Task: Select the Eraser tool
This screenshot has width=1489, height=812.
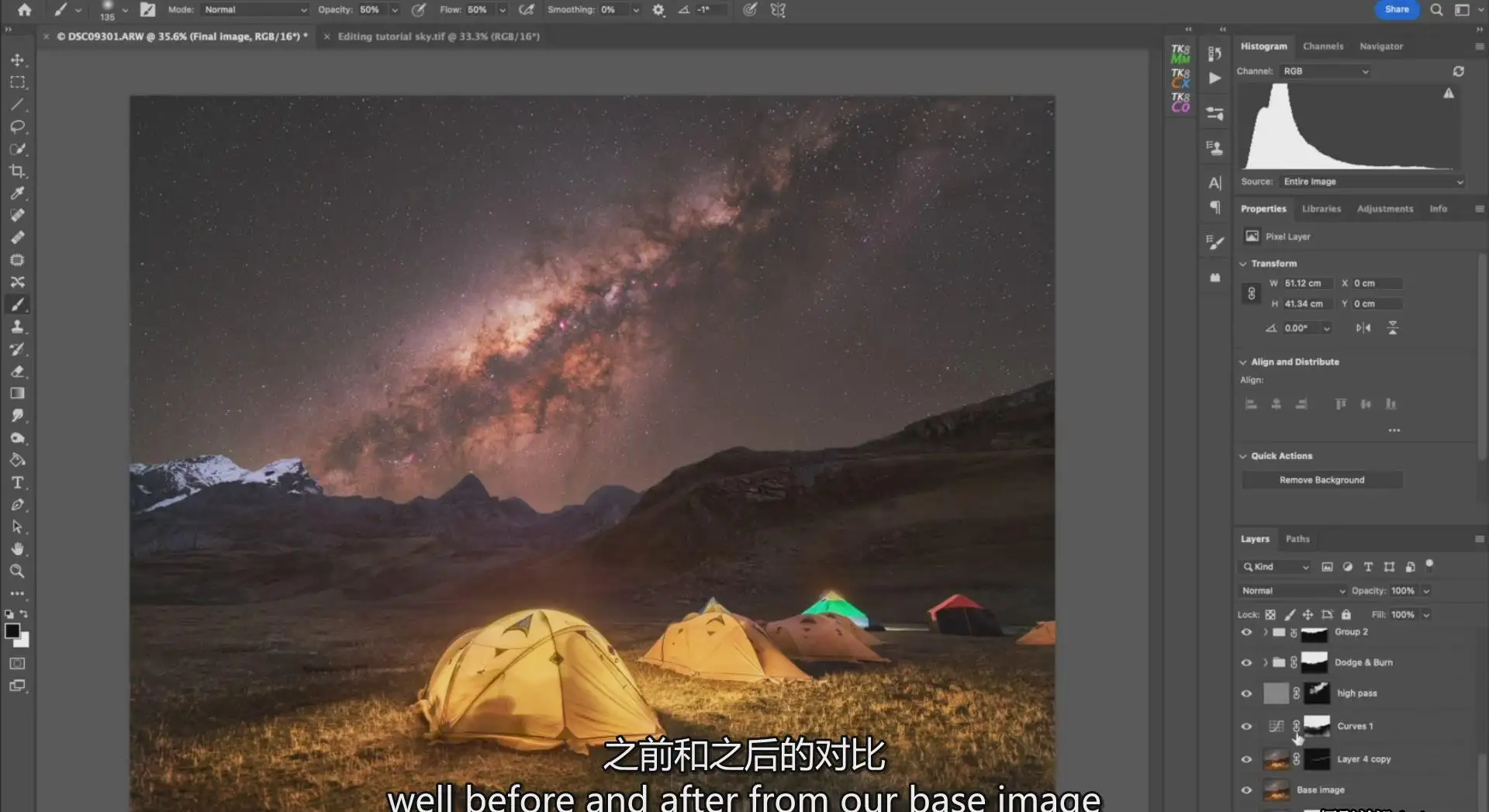Action: click(17, 371)
